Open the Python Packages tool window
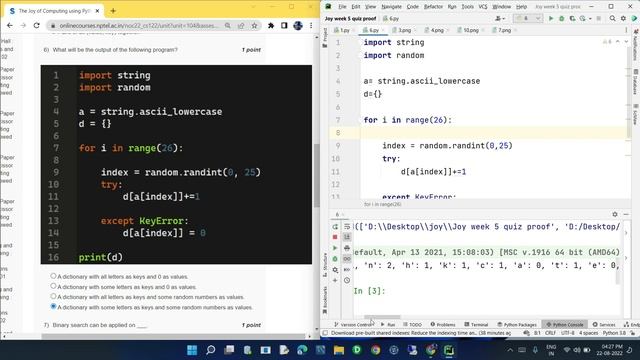The width and height of the screenshot is (640, 360). tap(517, 324)
